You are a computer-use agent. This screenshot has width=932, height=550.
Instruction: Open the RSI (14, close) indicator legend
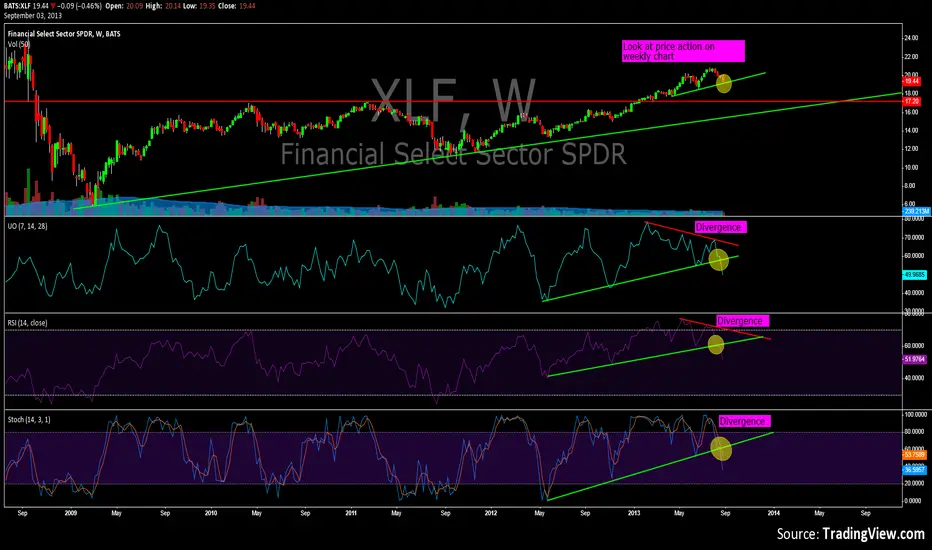[x=27, y=323]
